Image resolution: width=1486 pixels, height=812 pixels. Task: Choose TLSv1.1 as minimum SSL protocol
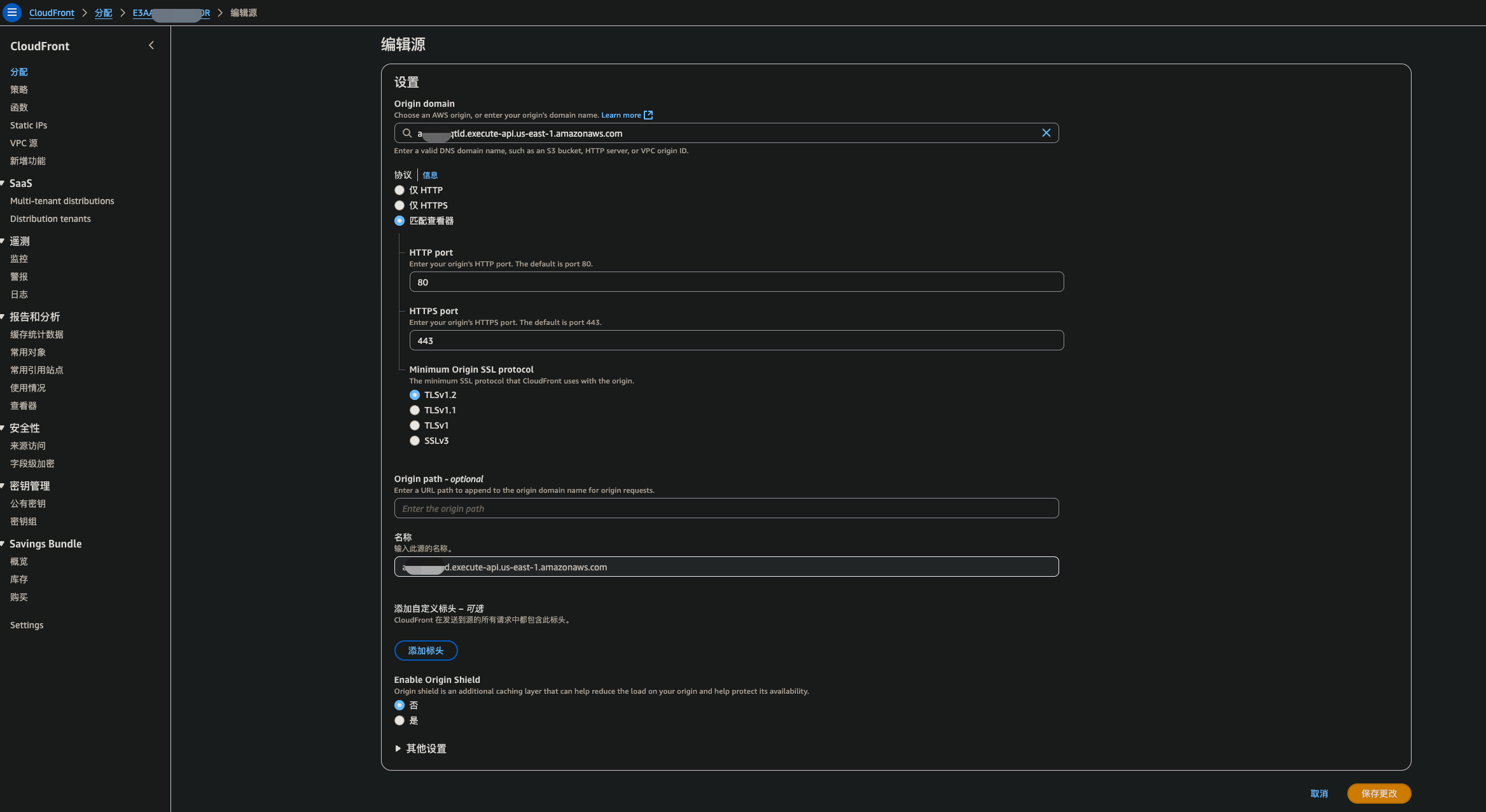pos(415,410)
